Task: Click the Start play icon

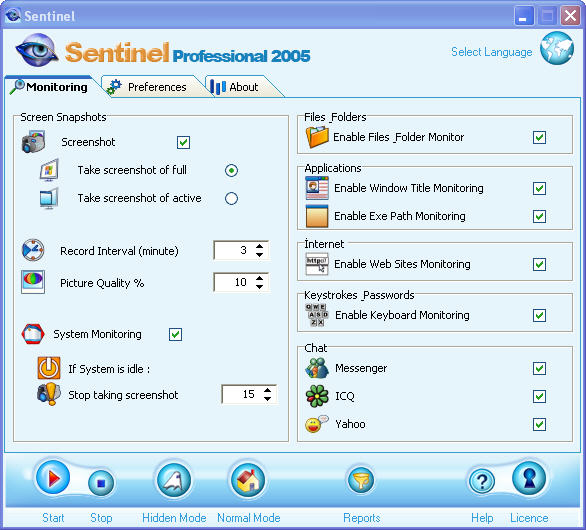Action: [53, 478]
